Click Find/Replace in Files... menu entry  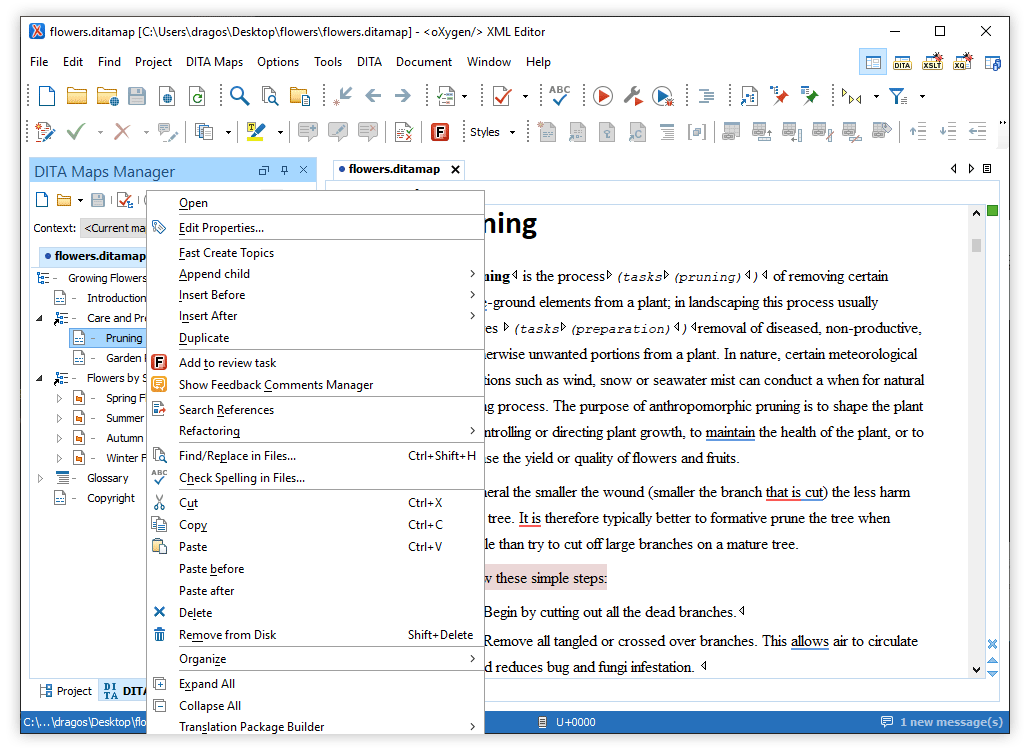tap(315, 456)
